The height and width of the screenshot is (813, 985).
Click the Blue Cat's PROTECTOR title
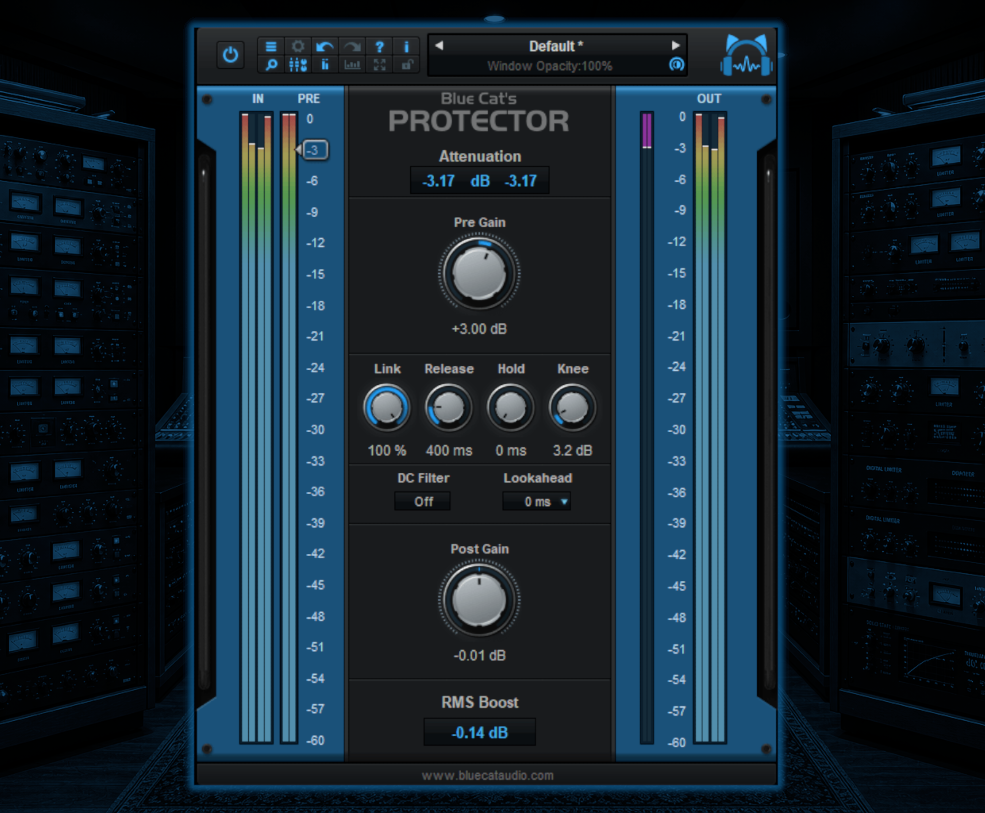pos(479,113)
